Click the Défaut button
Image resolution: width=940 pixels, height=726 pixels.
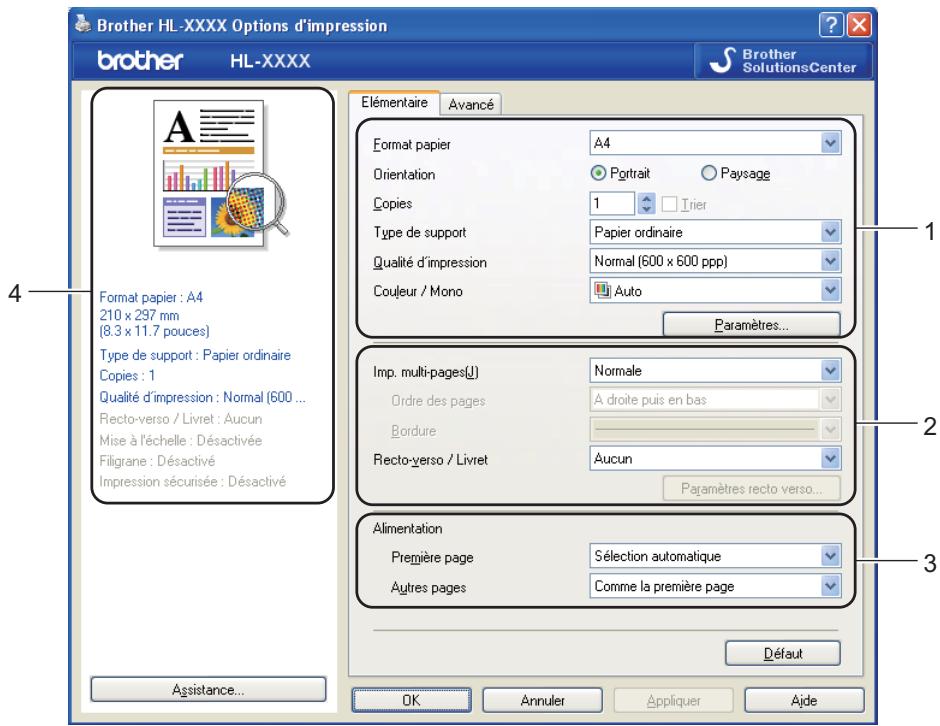(x=782, y=653)
